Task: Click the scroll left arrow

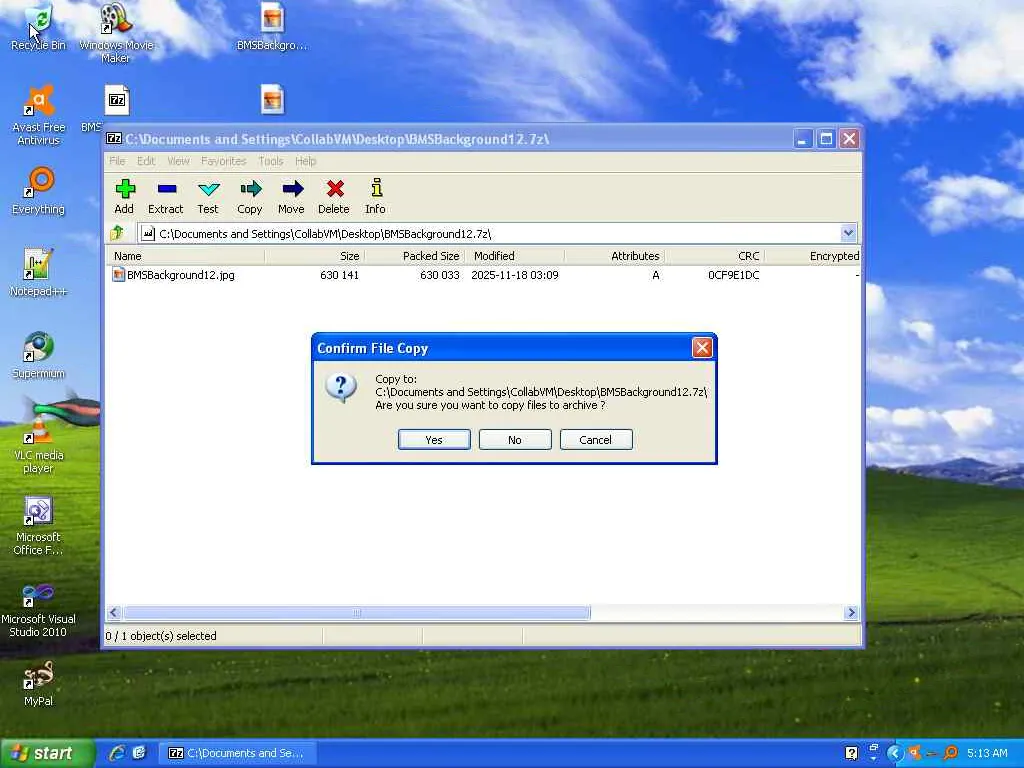Action: pos(114,613)
